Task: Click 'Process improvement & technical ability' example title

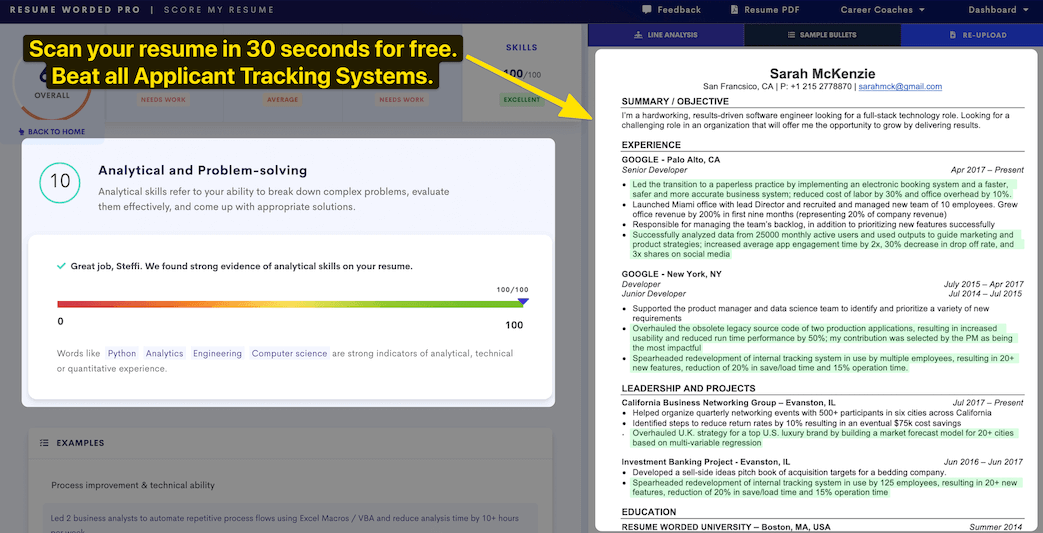Action: click(x=133, y=485)
